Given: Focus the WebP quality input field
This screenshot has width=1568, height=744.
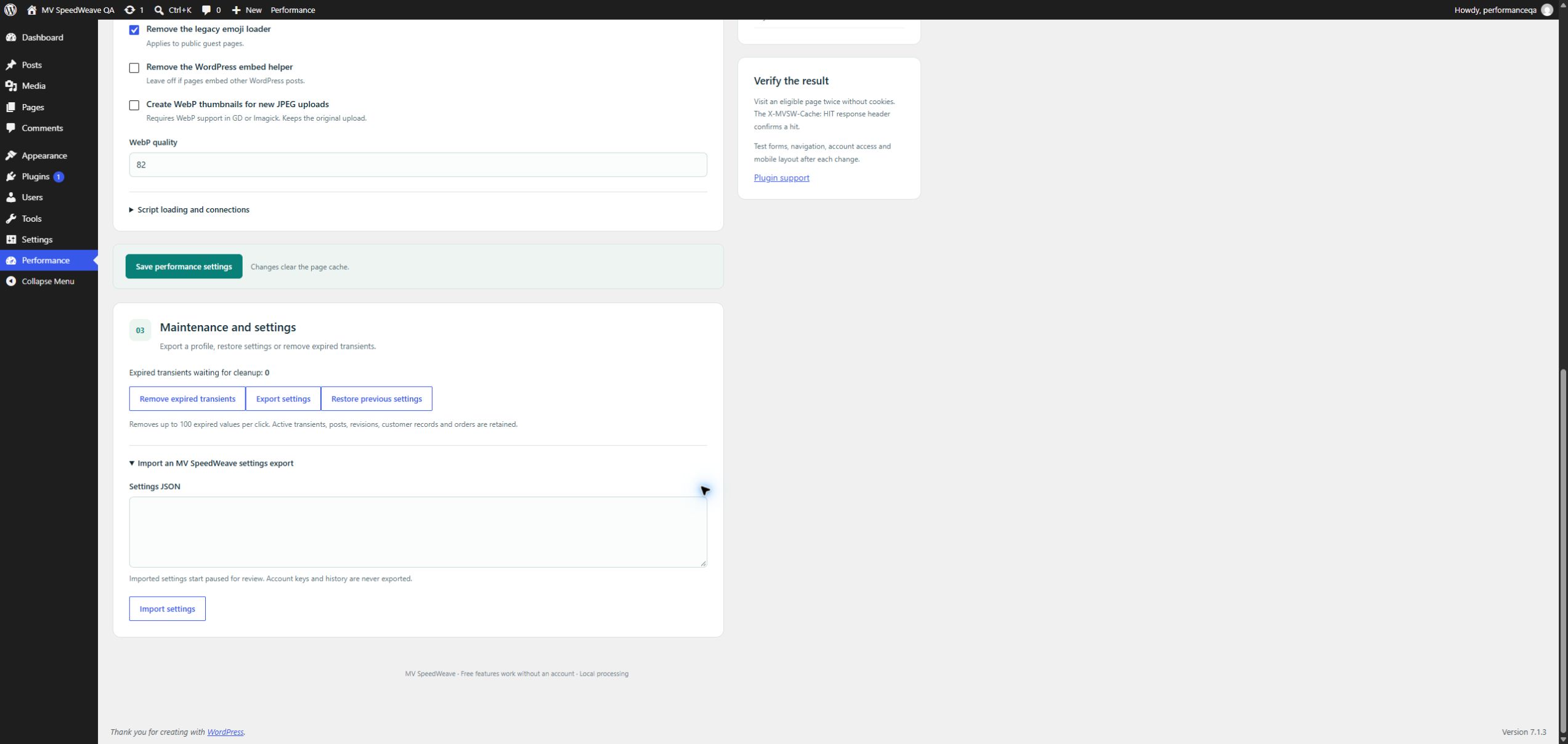Looking at the screenshot, I should 418,165.
